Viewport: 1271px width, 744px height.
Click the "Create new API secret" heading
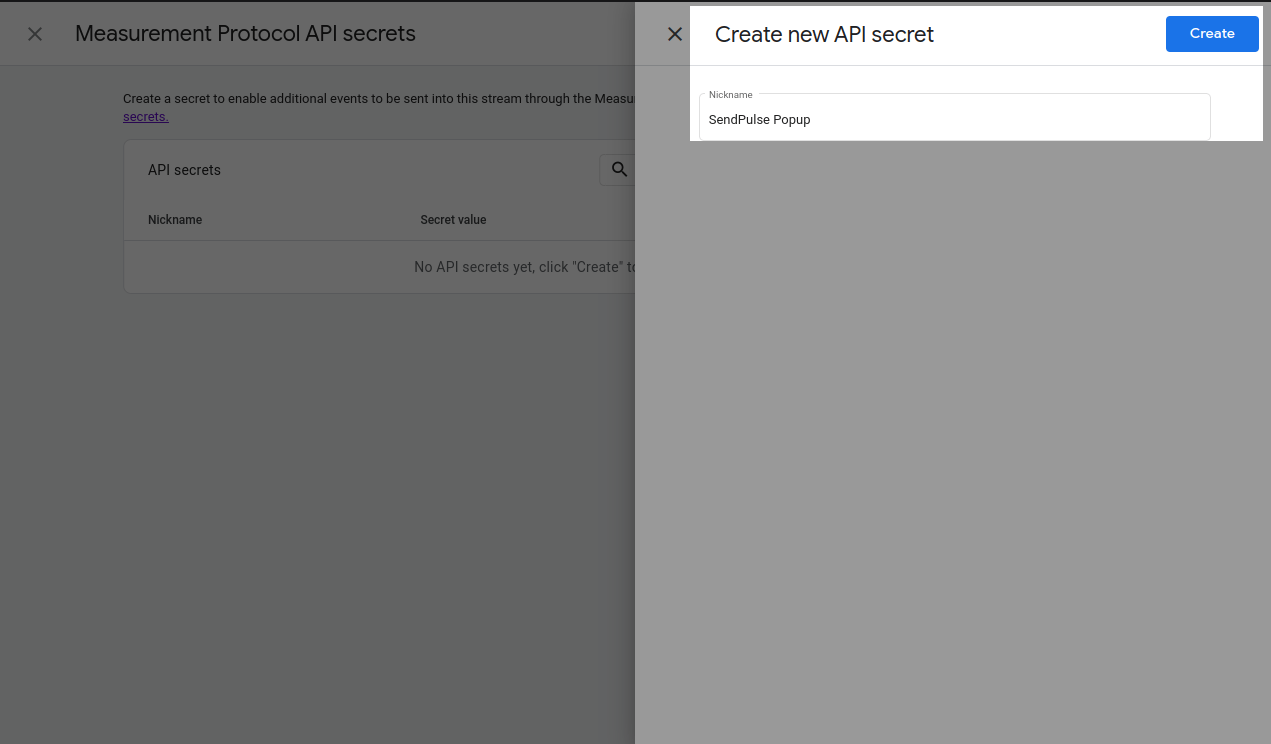(824, 34)
